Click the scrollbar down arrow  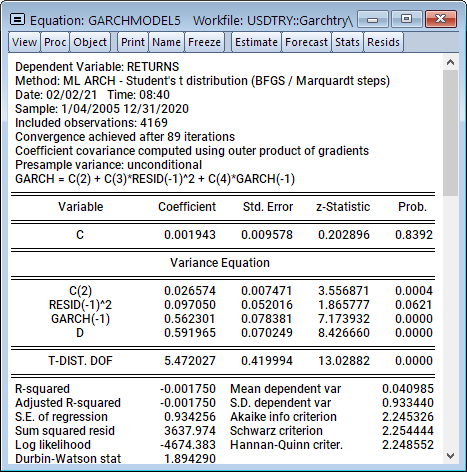point(450,456)
